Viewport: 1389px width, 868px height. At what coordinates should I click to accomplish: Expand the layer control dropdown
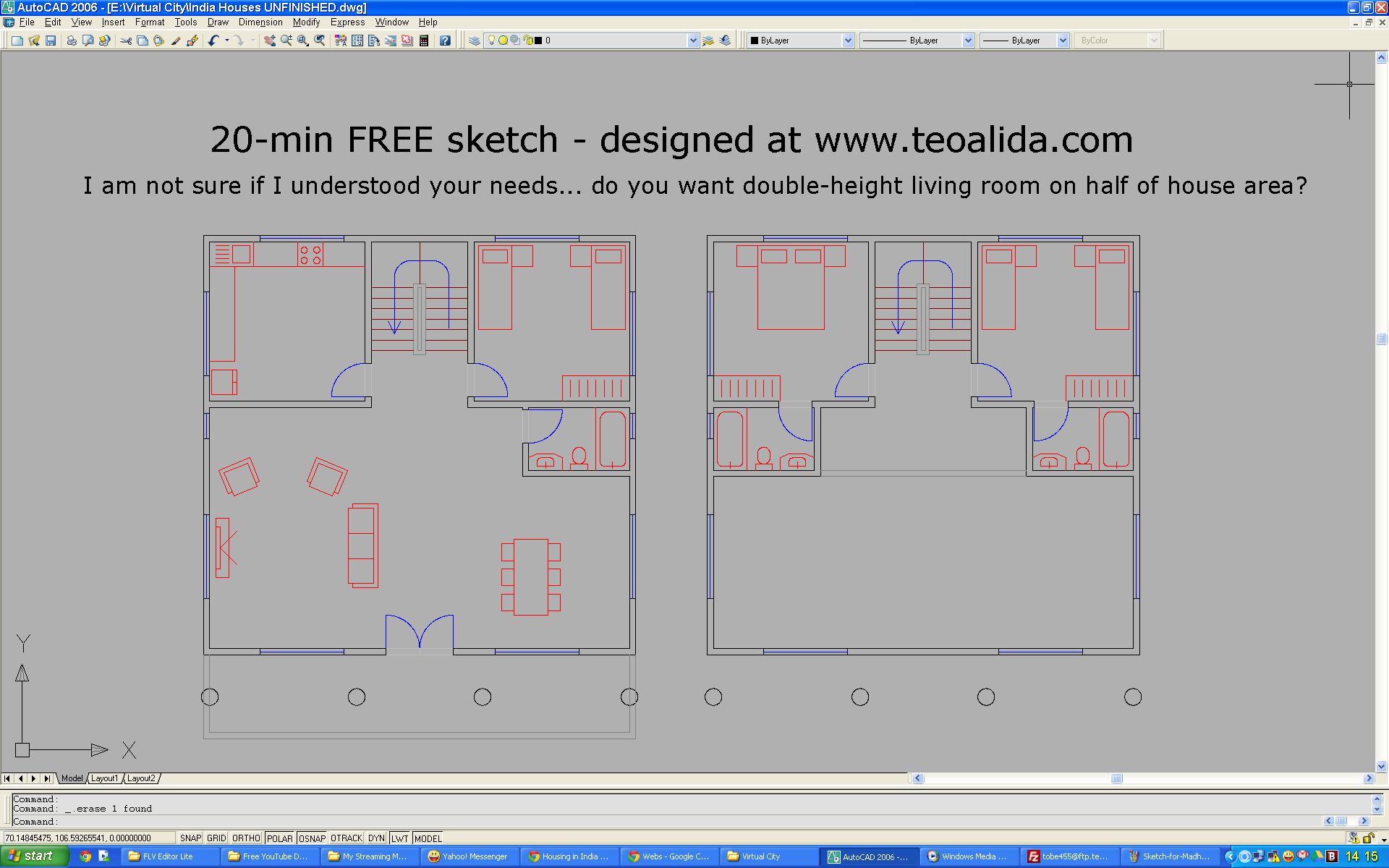(x=693, y=41)
